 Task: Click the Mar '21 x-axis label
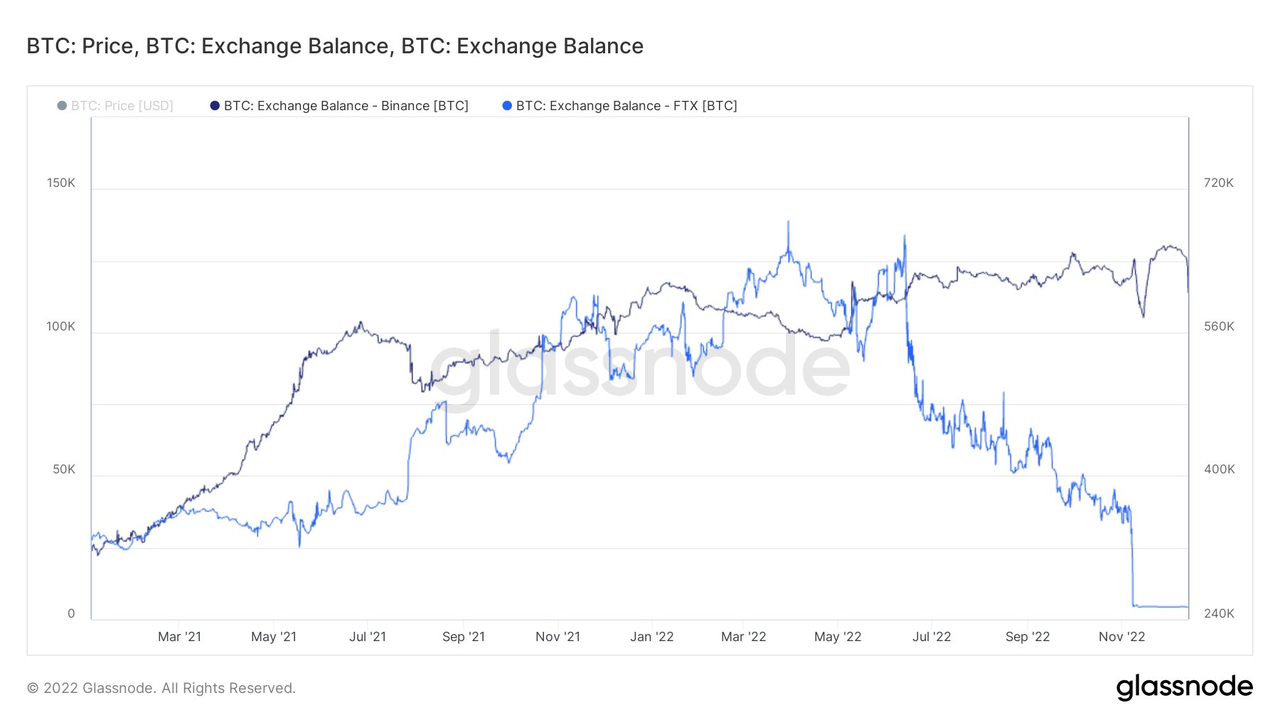click(180, 636)
